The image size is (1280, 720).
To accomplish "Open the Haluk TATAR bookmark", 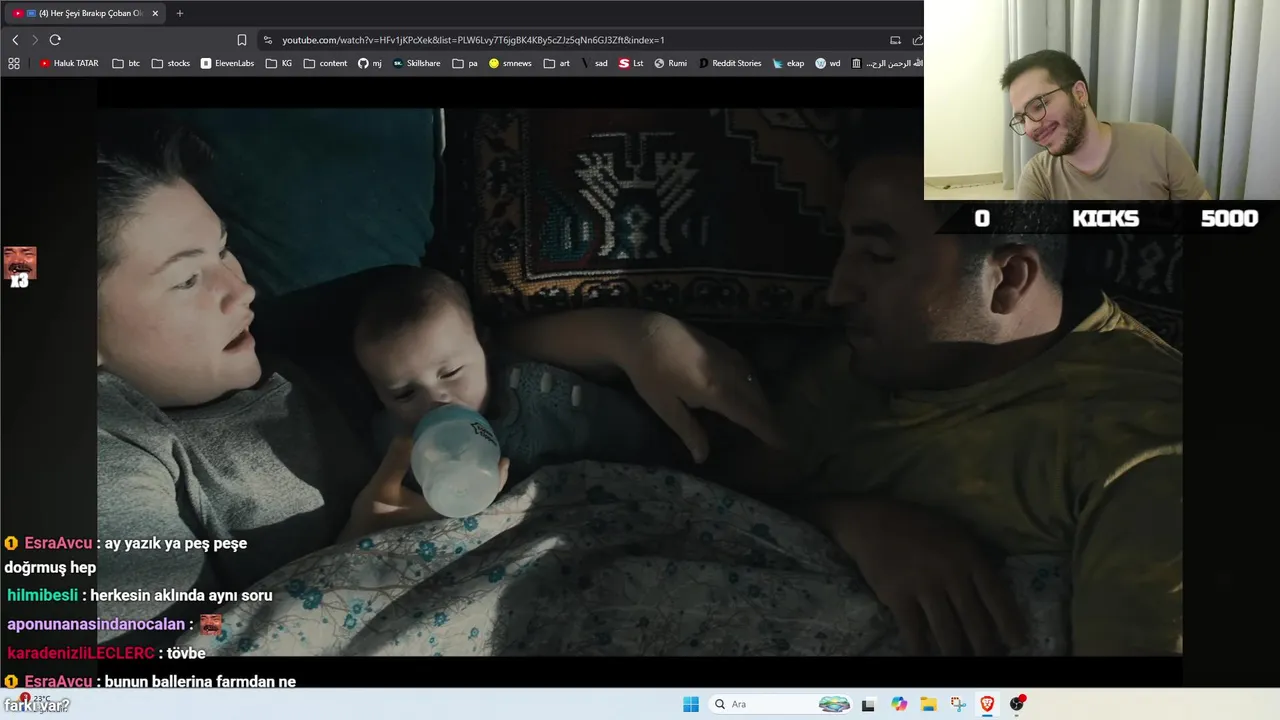I will pos(69,63).
